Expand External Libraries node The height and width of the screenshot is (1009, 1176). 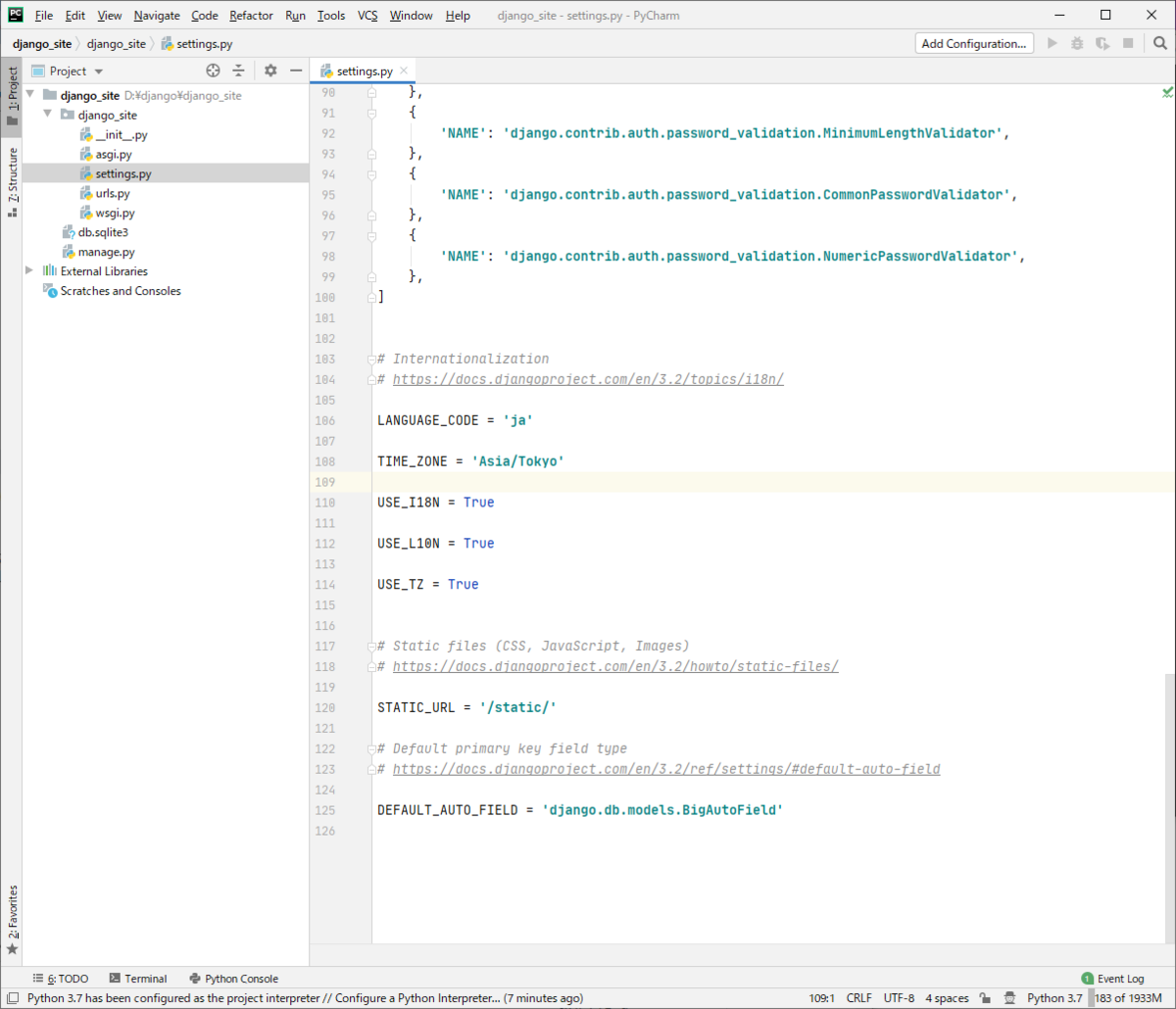pos(30,271)
